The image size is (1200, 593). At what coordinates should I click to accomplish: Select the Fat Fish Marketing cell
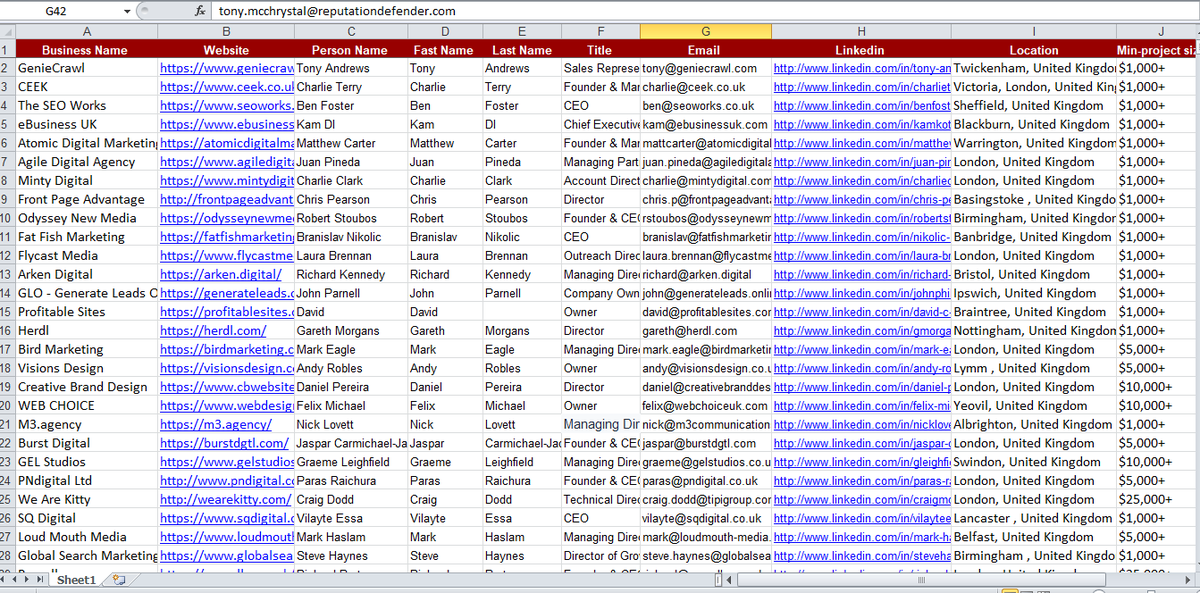(x=86, y=237)
